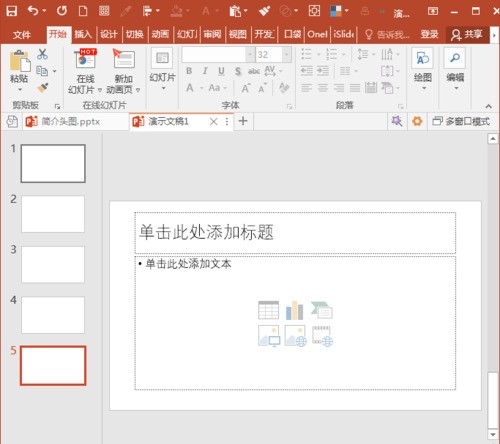Click the 共享 share button

[467, 34]
